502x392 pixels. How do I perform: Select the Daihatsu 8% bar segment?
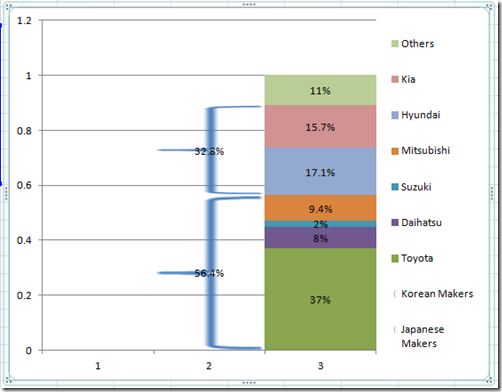point(320,238)
